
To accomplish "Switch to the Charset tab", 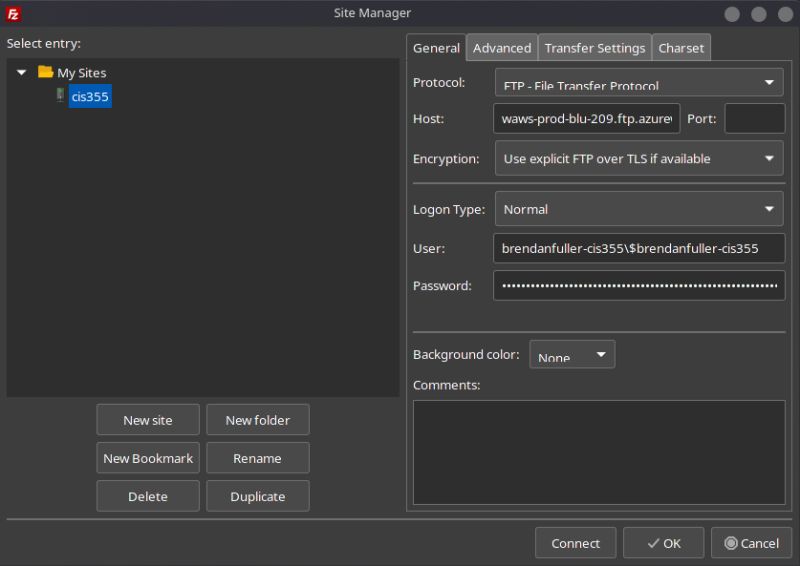I will [x=681, y=48].
